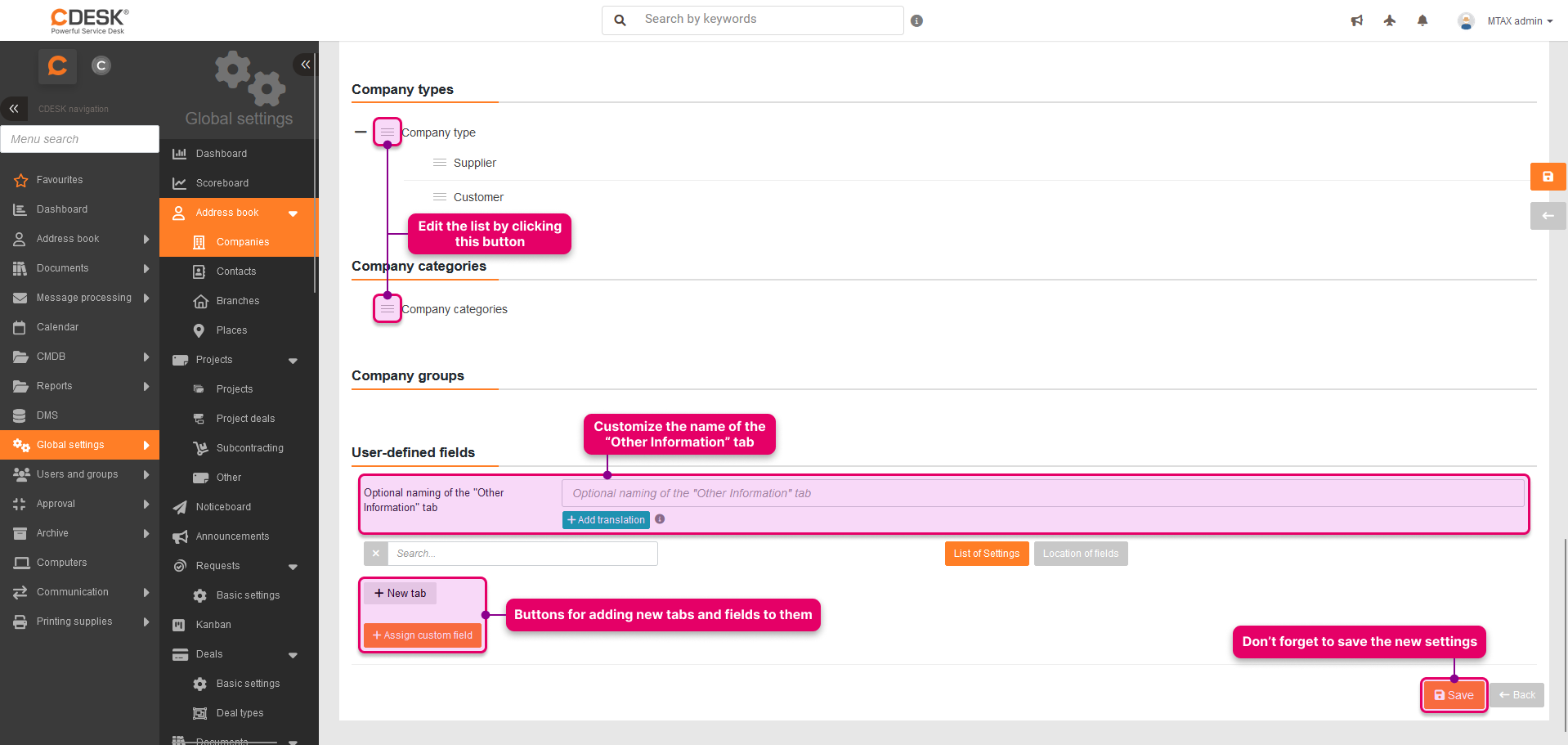
Task: Open Deal types menu item
Action: pos(239,713)
